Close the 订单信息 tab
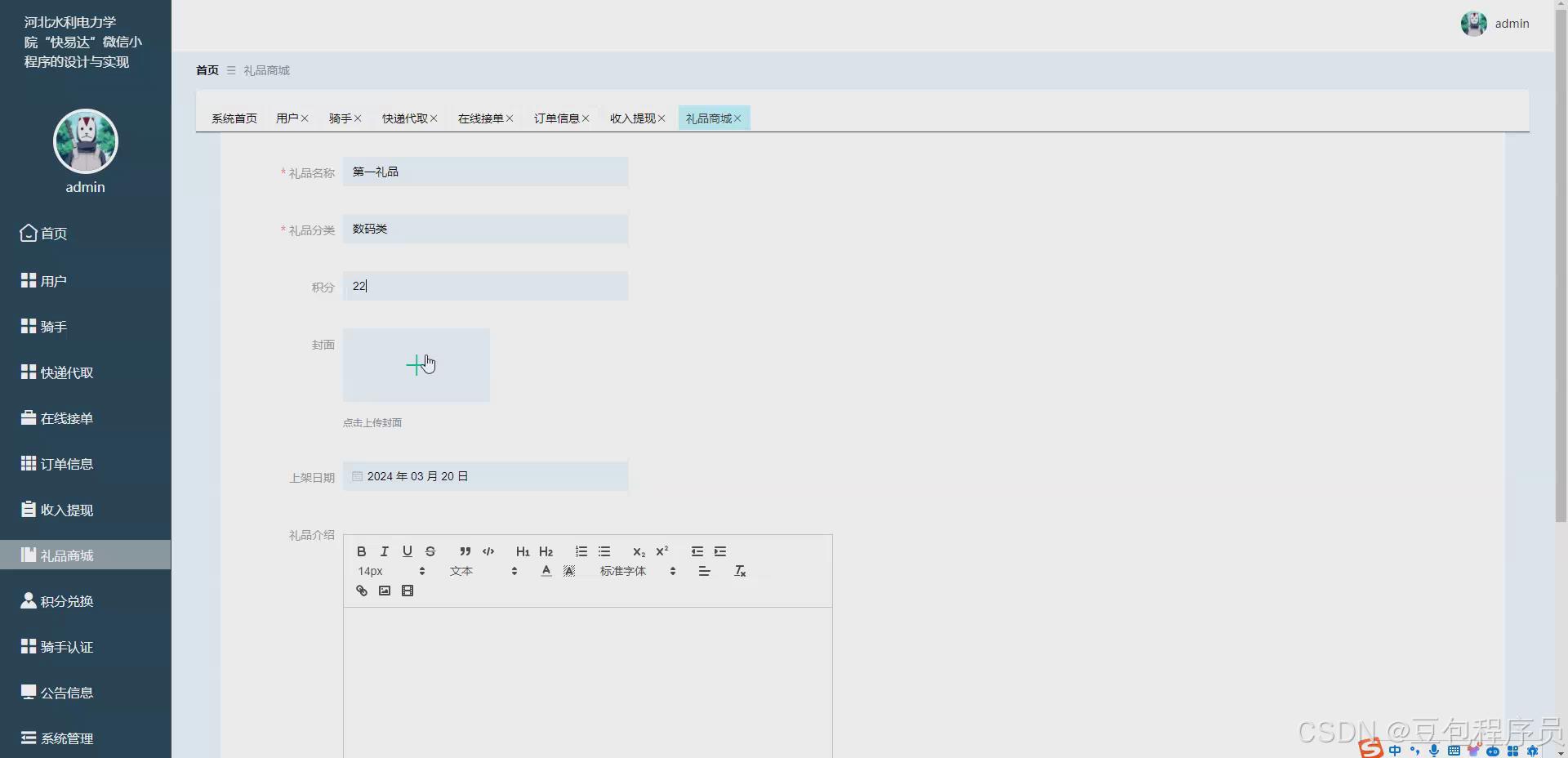Image resolution: width=1568 pixels, height=758 pixels. point(586,118)
